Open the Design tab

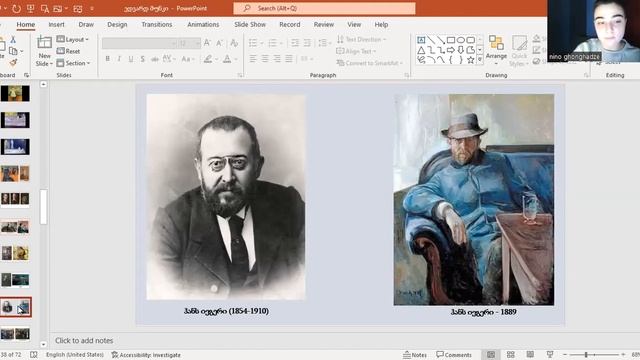tap(117, 24)
